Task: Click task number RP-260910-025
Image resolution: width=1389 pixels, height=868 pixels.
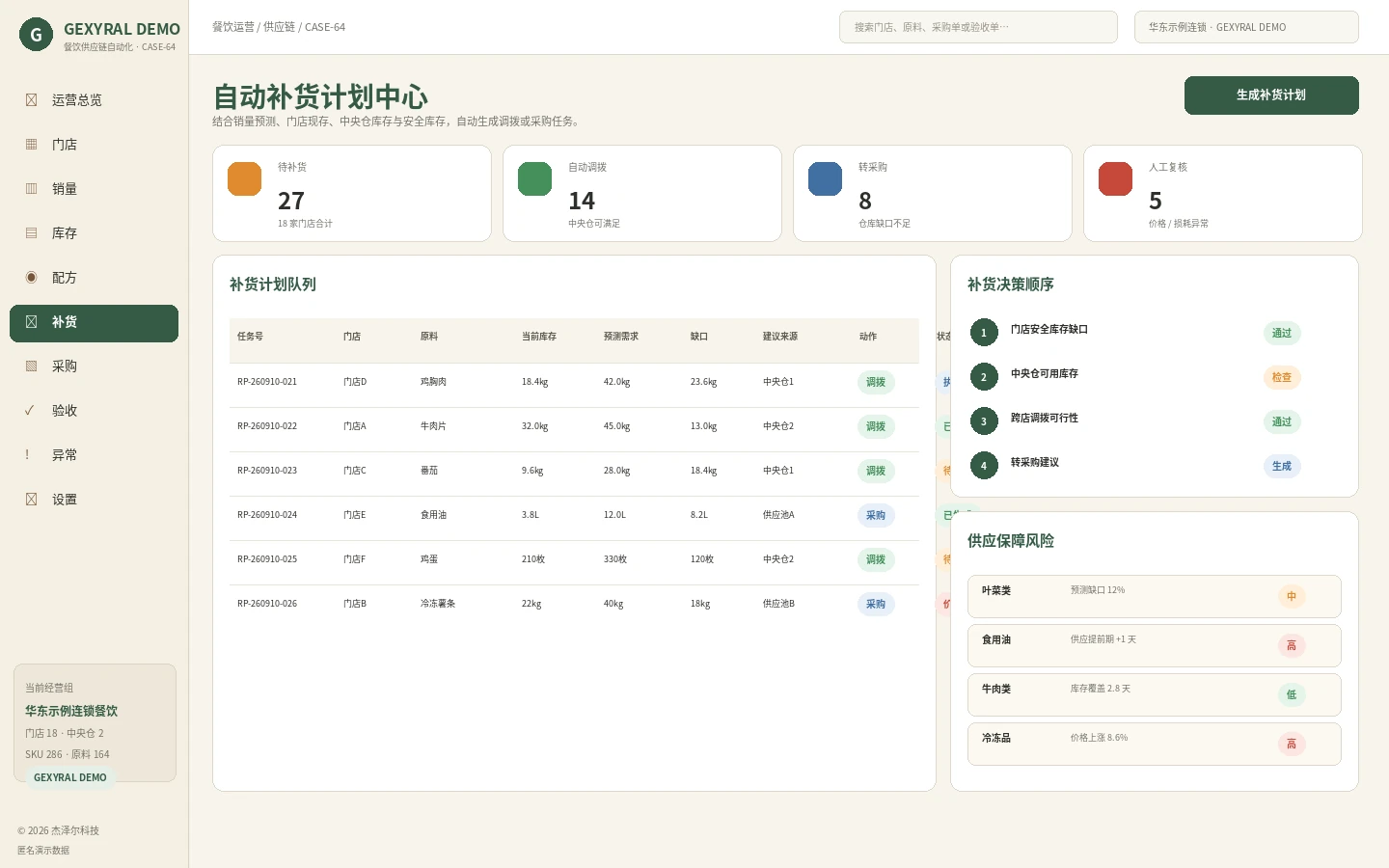Action: (267, 559)
